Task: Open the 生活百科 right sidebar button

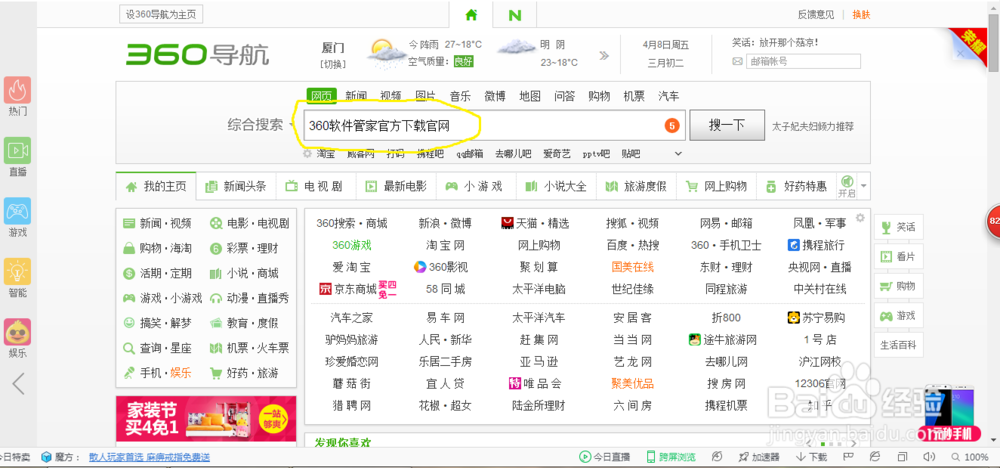Action: click(x=898, y=345)
